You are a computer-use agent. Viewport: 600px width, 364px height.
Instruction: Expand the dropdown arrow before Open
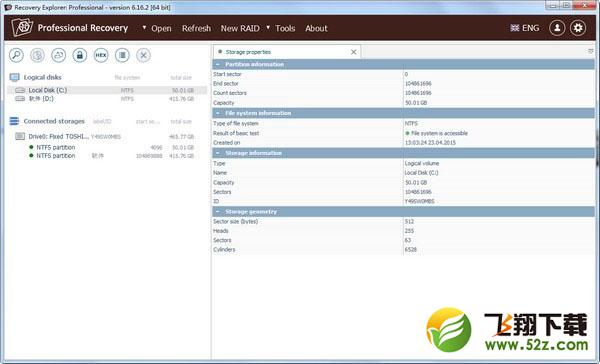point(144,28)
